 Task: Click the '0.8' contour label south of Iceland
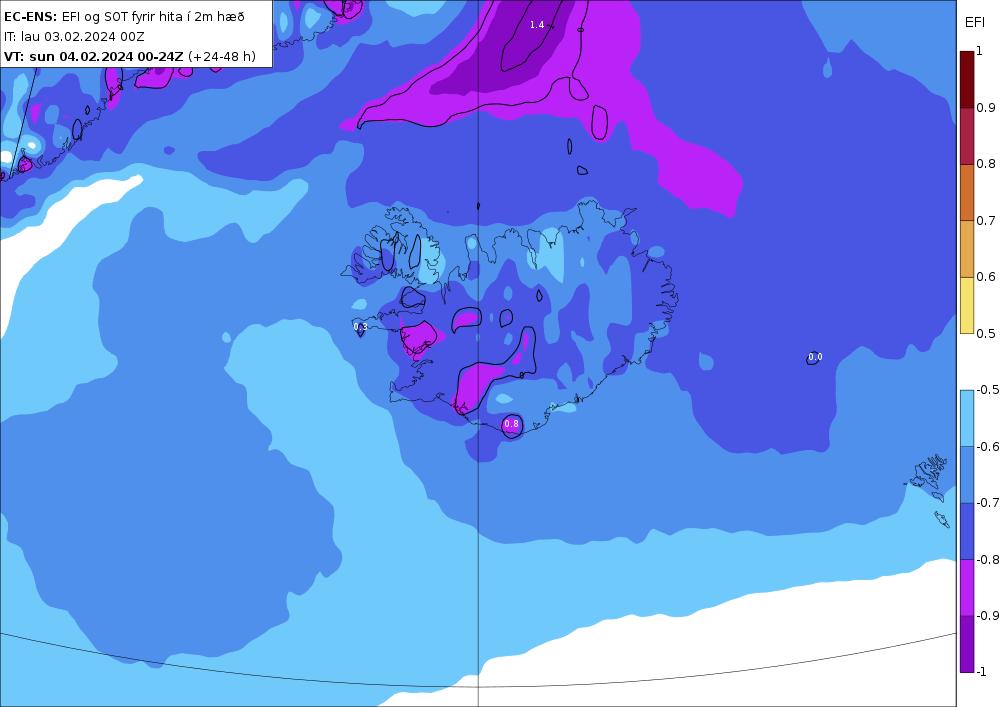click(511, 424)
